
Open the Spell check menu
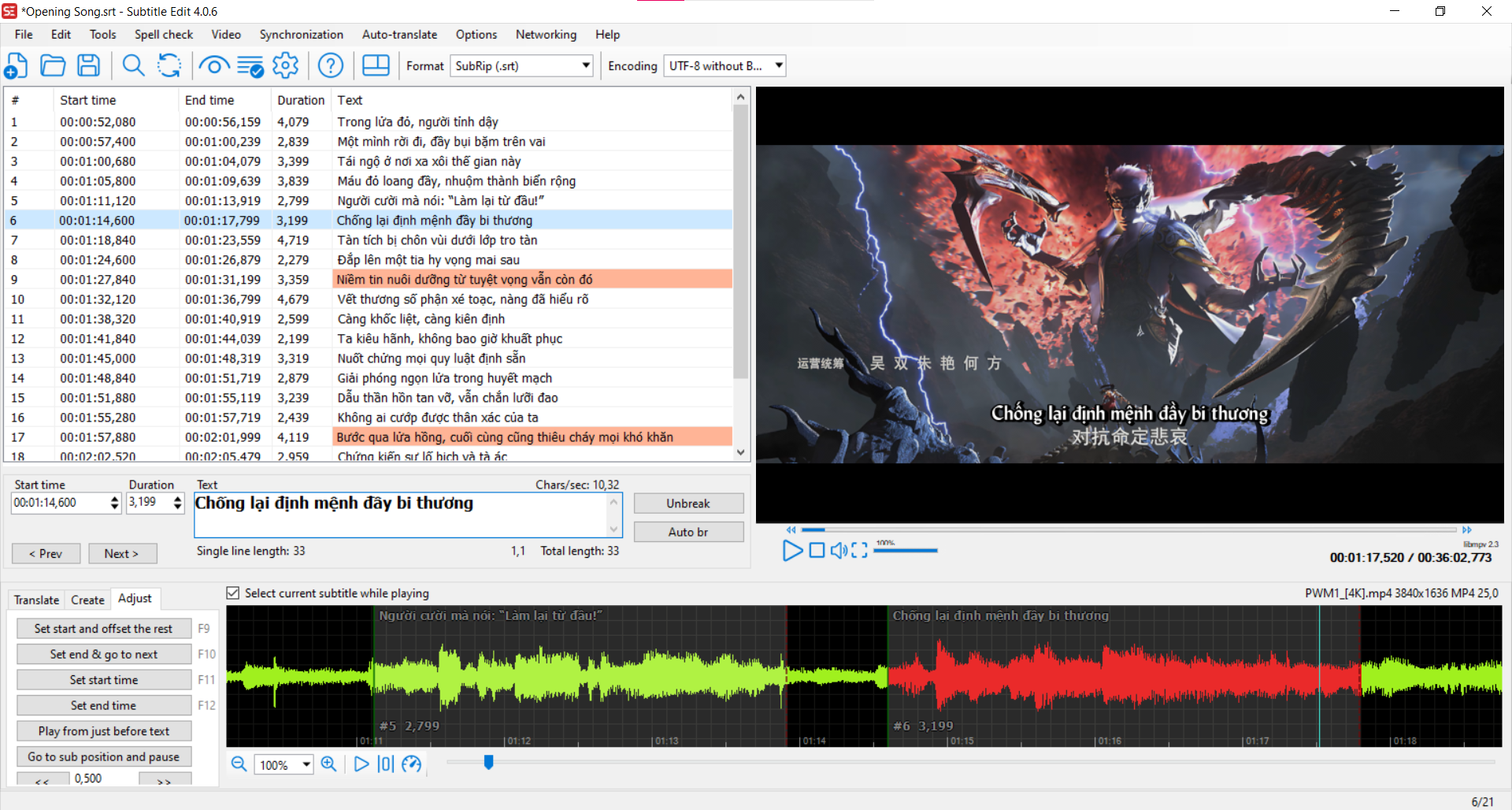164,35
